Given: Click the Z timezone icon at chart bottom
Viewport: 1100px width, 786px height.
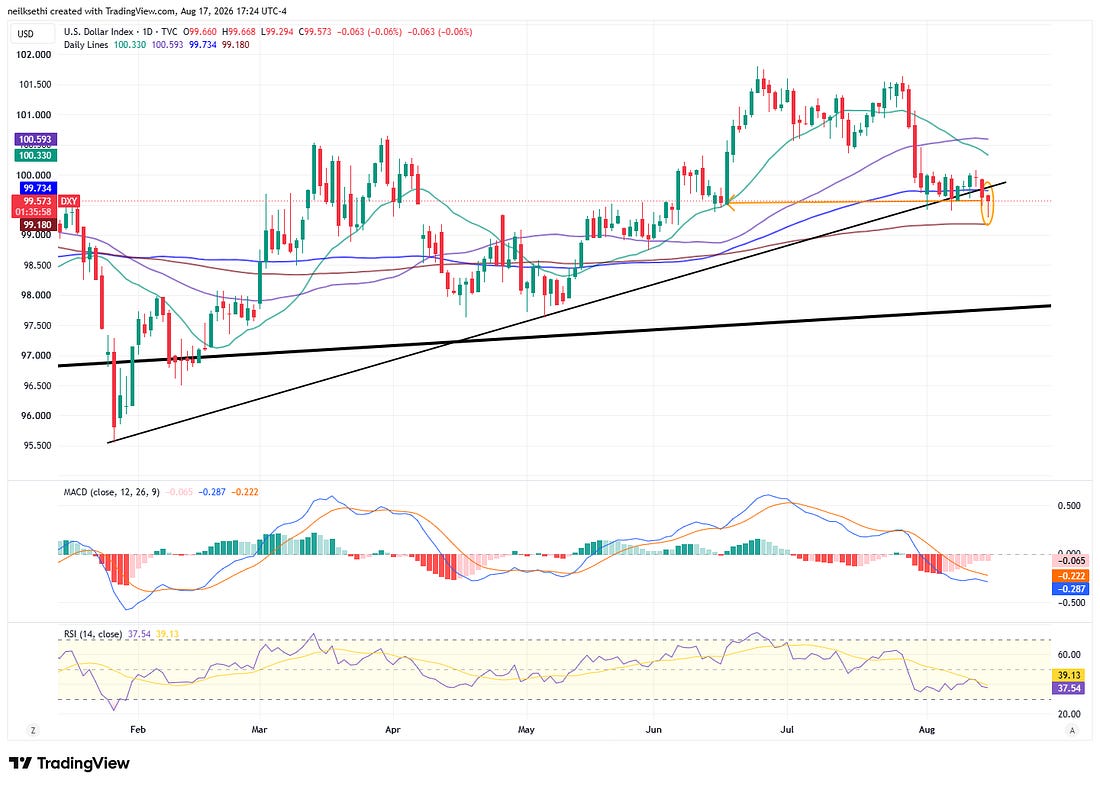Looking at the screenshot, I should point(33,730).
